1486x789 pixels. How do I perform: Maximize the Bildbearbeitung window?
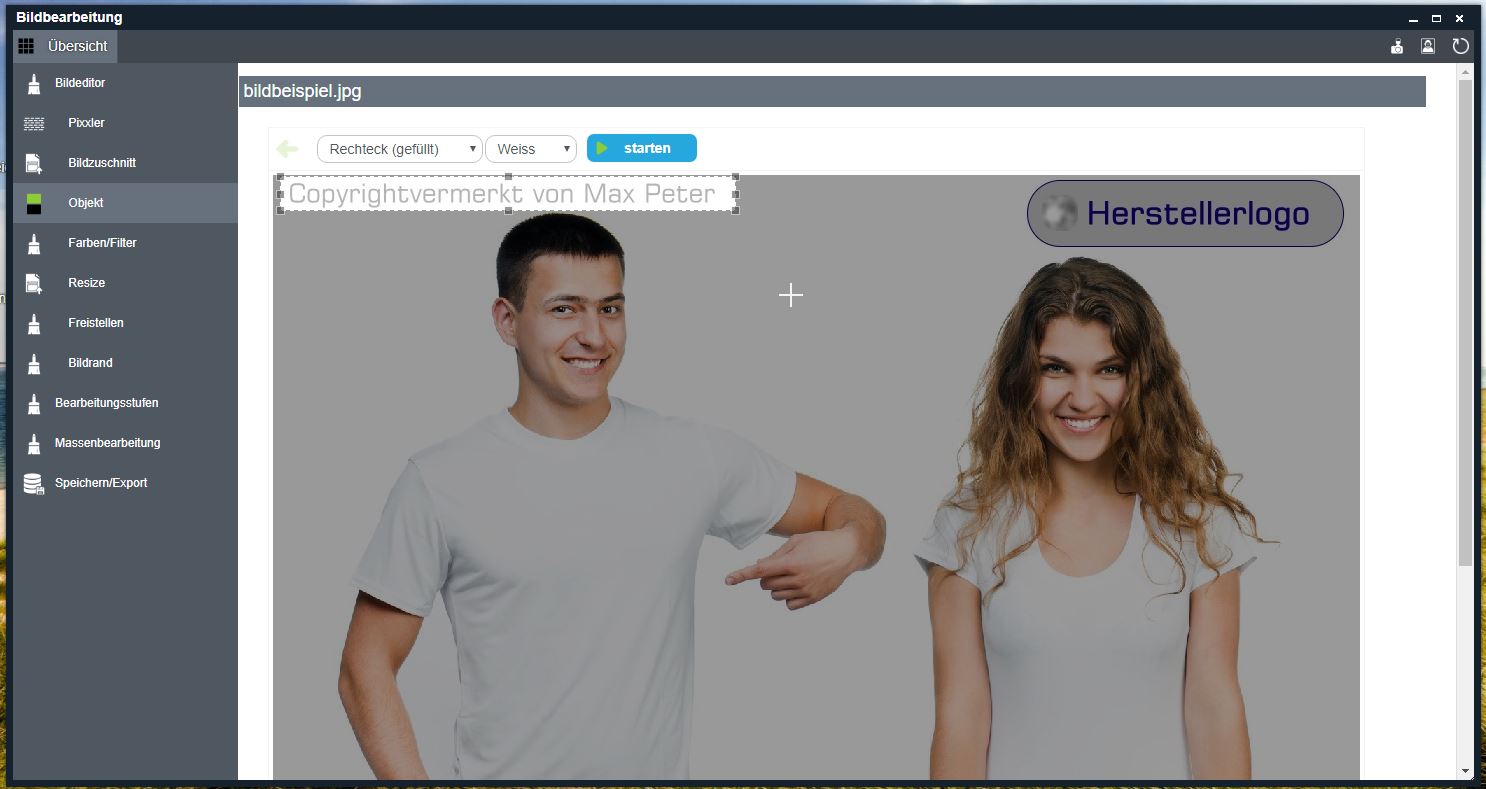pyautogui.click(x=1436, y=18)
